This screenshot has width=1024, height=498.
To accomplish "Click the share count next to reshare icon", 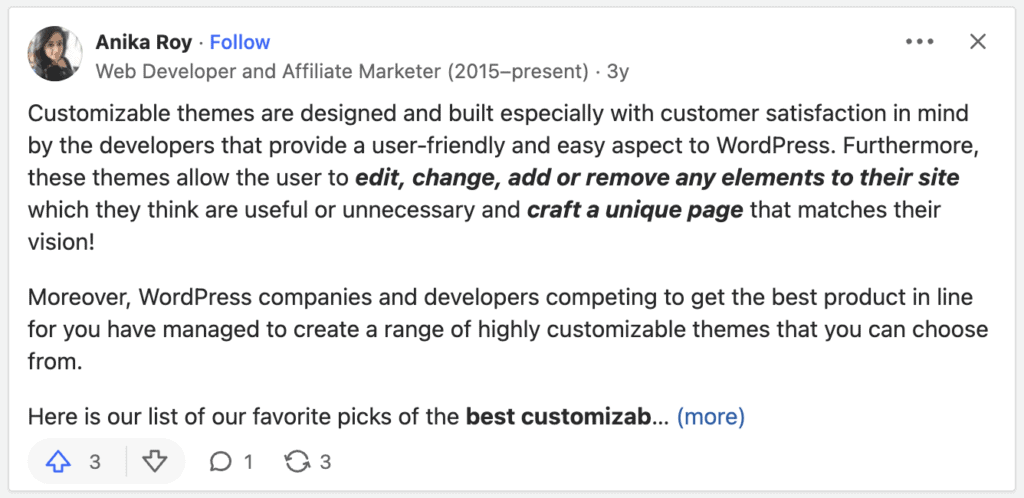I will click(x=325, y=461).
